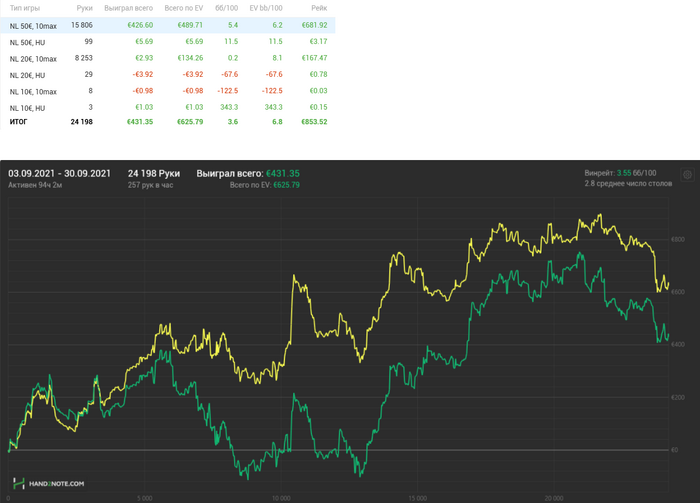Click the '€800' axis label

678,240
